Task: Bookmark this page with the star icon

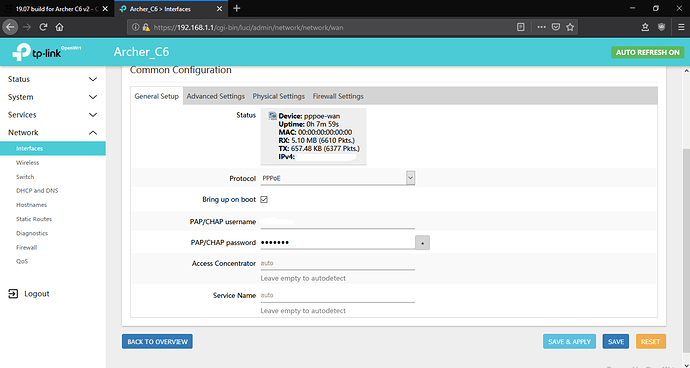Action: click(570, 27)
